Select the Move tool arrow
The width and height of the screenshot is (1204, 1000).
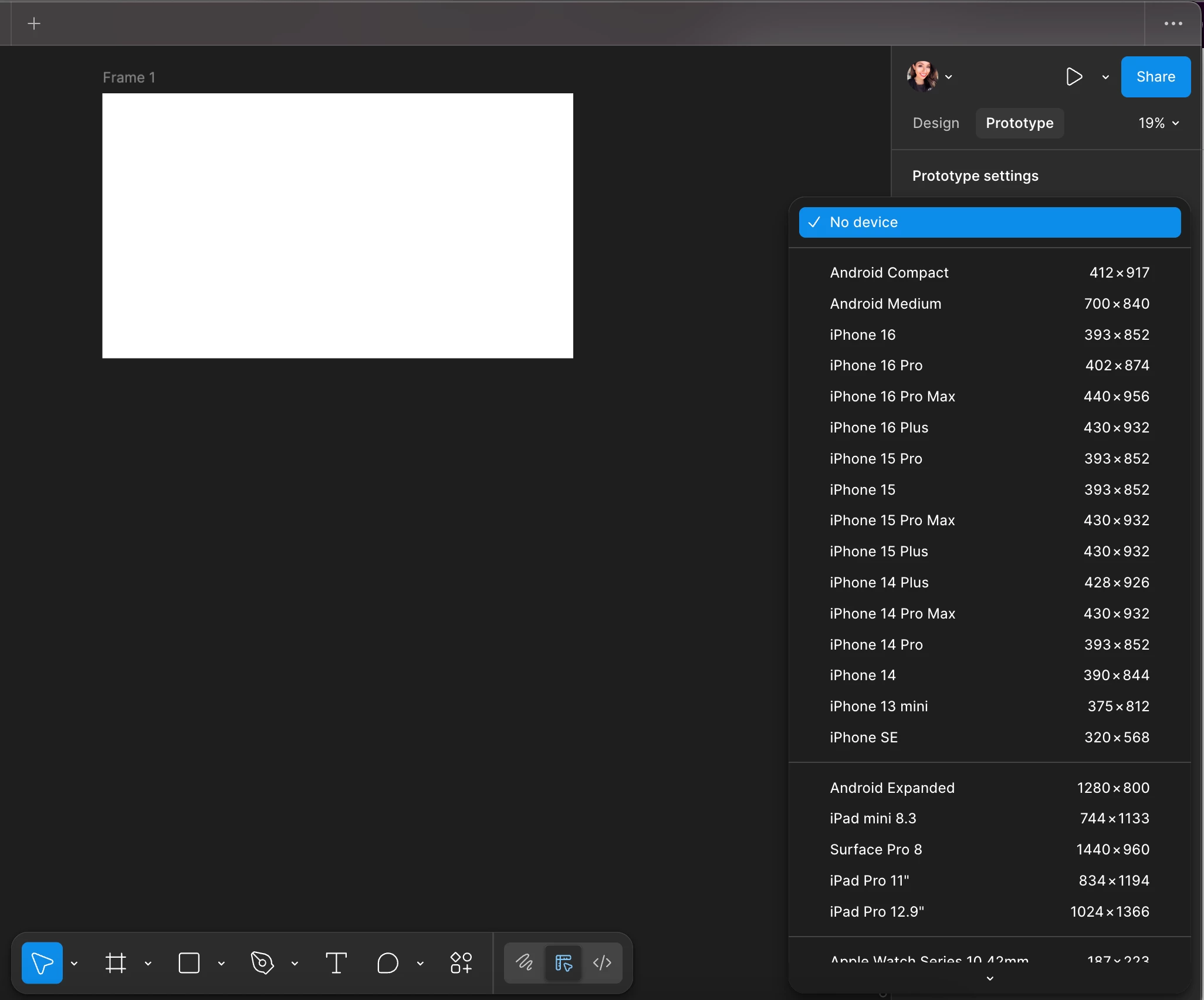[x=42, y=963]
